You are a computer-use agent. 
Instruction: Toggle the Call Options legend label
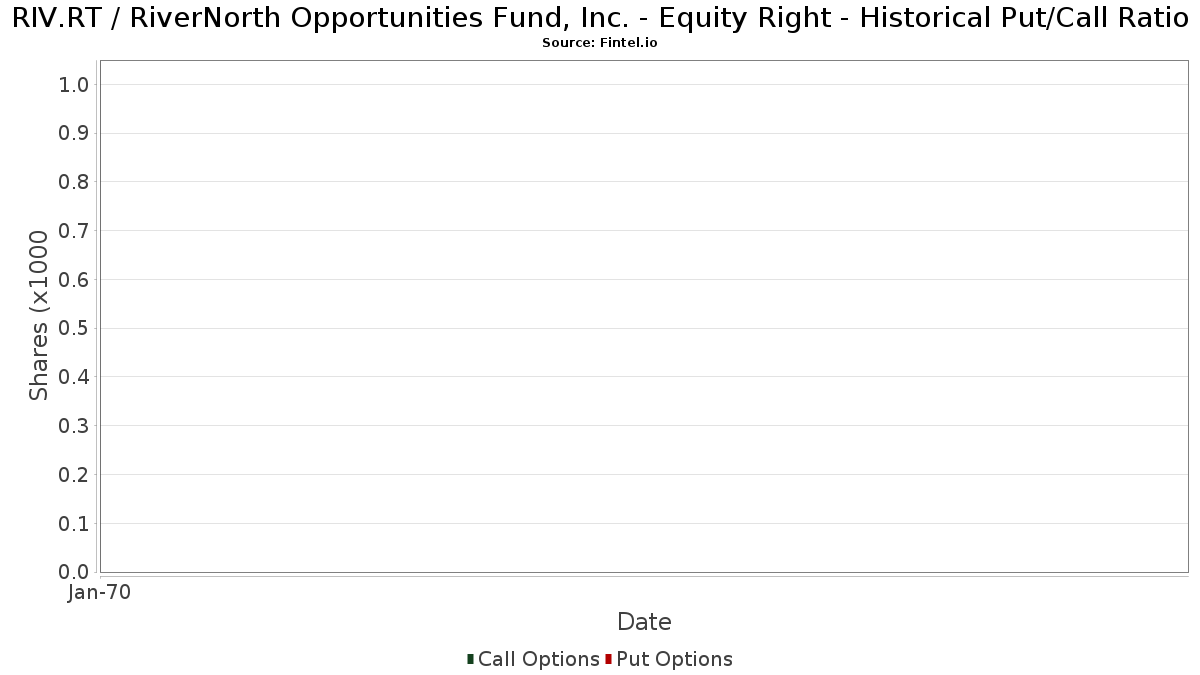(538, 659)
